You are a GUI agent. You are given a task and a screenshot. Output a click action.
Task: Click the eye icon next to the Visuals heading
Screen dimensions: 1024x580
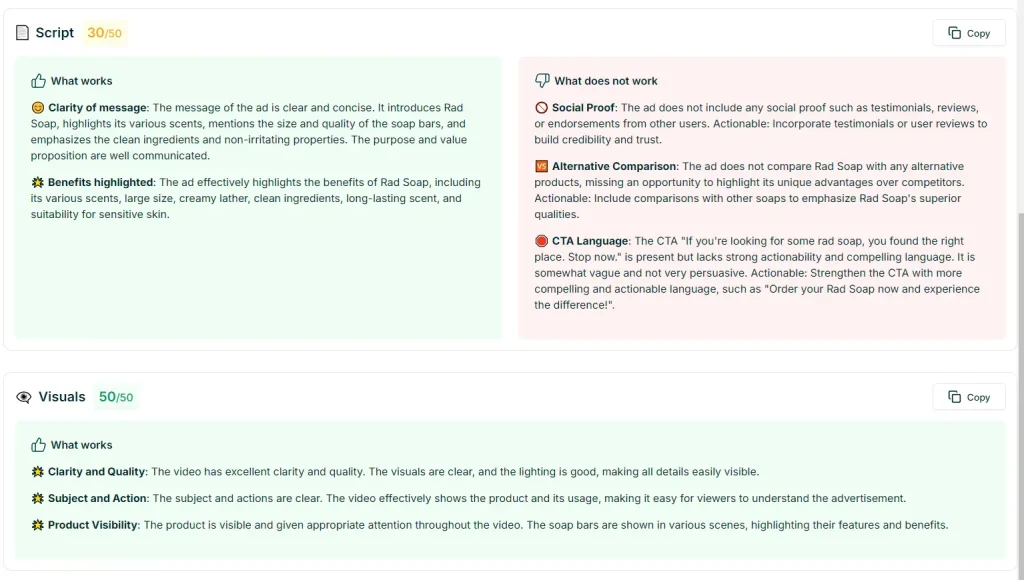[24, 396]
